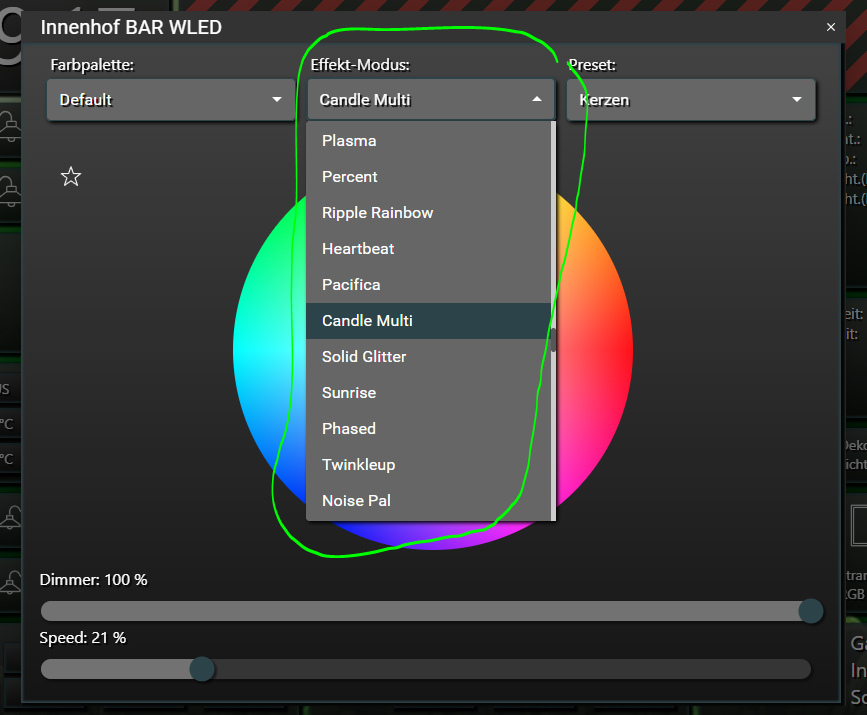
Task: Choose Ripple Rainbow effect
Action: [429, 212]
